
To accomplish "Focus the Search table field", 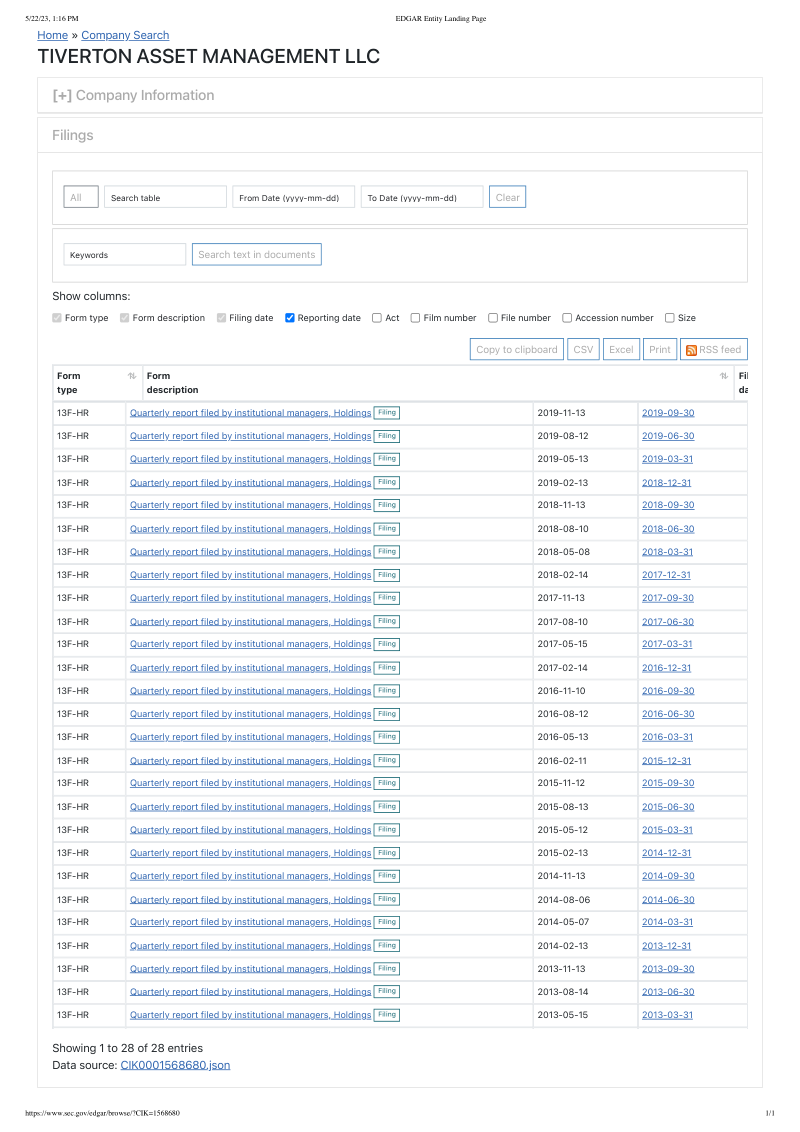I will pyautogui.click(x=165, y=197).
